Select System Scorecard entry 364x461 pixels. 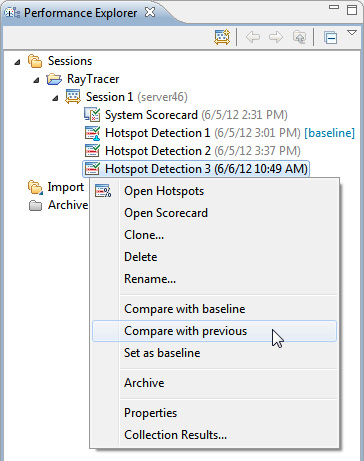click(x=196, y=115)
